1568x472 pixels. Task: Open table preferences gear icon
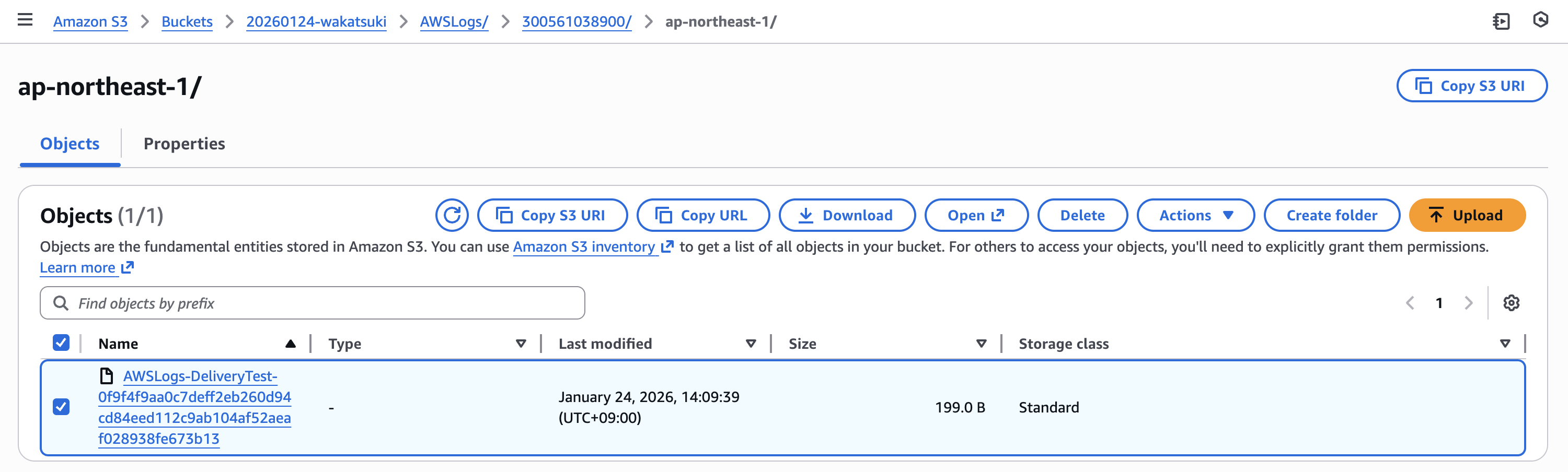click(x=1511, y=303)
